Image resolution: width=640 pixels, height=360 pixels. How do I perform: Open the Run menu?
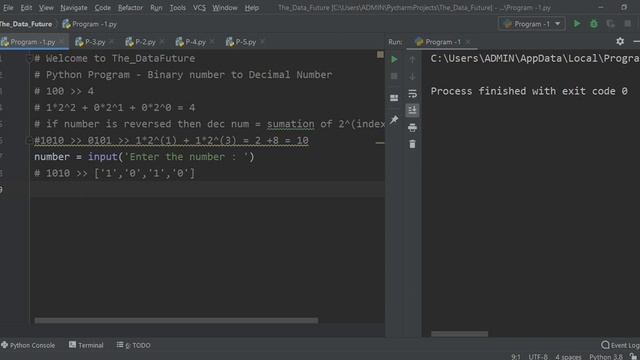coord(156,8)
